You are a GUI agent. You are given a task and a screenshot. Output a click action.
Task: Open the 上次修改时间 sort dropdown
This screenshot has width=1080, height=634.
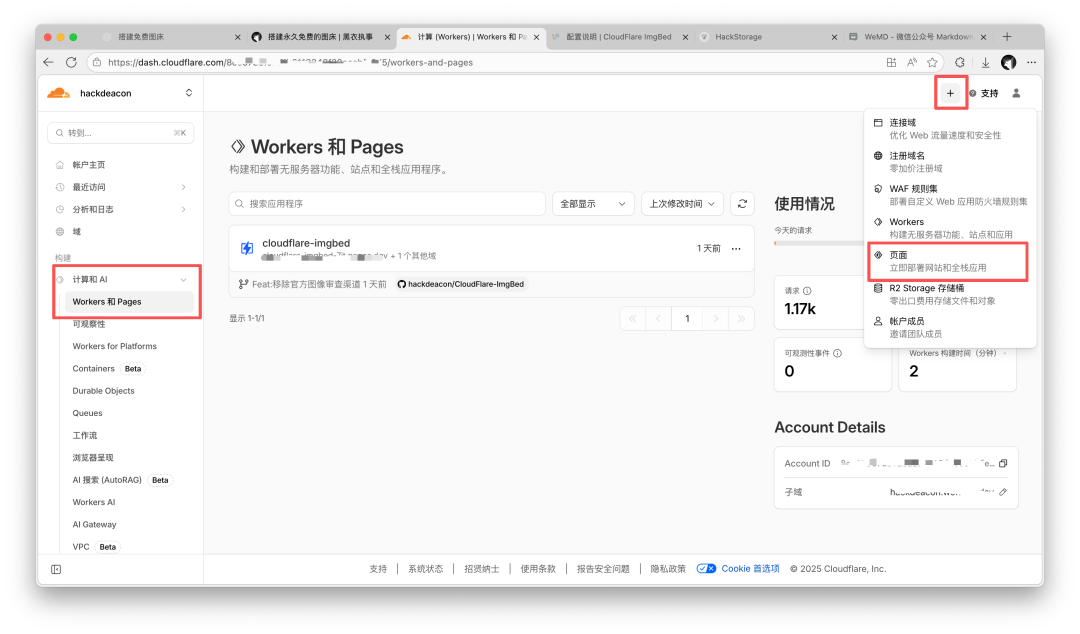682,203
